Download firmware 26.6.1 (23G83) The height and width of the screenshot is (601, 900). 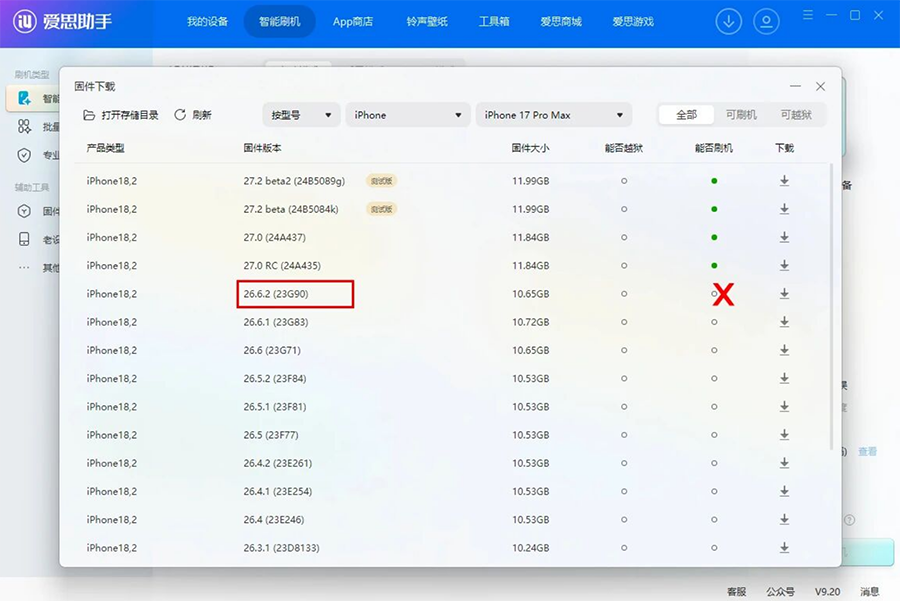[x=784, y=322]
